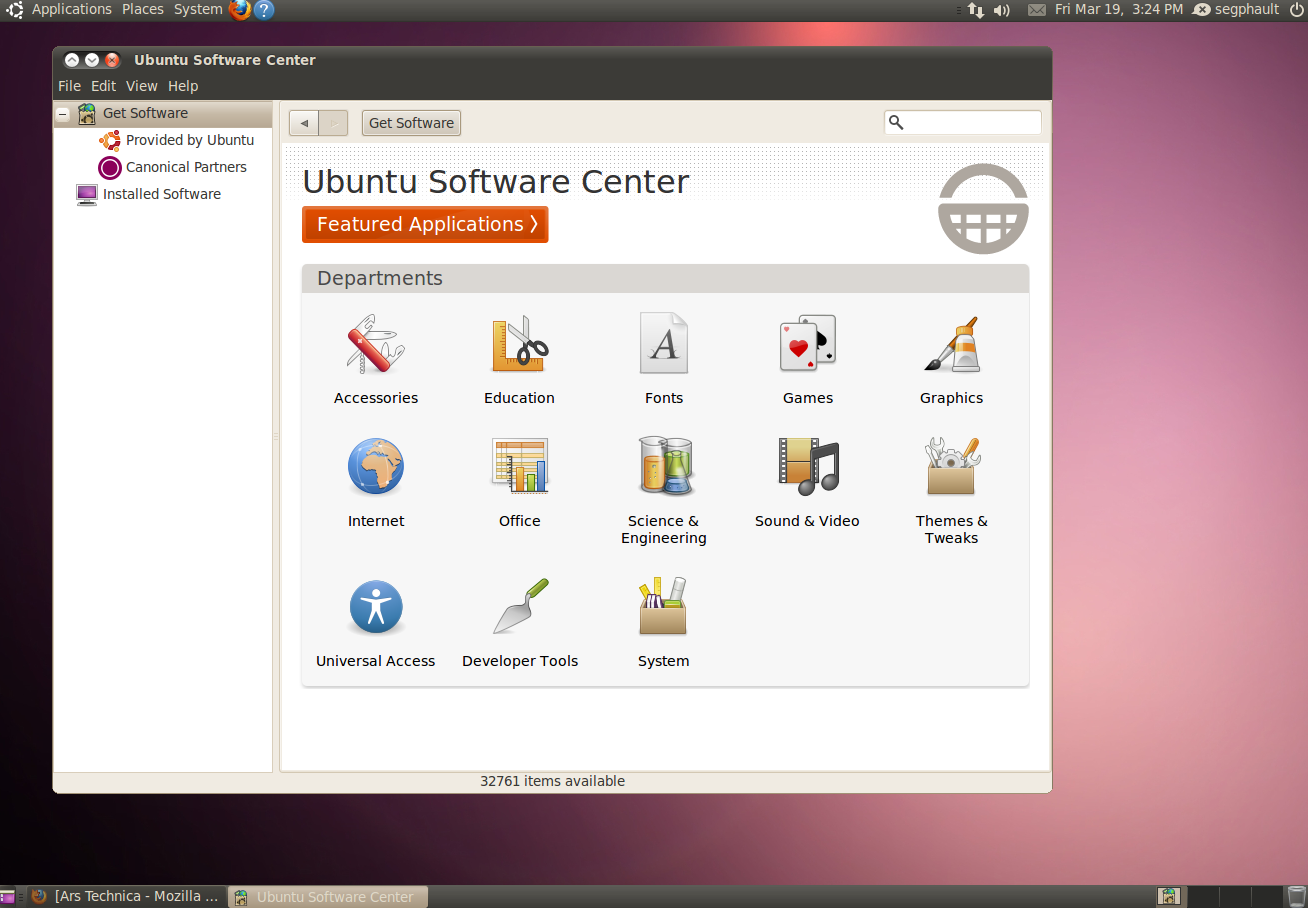Open the File menu
The image size is (1308, 908).
(69, 86)
